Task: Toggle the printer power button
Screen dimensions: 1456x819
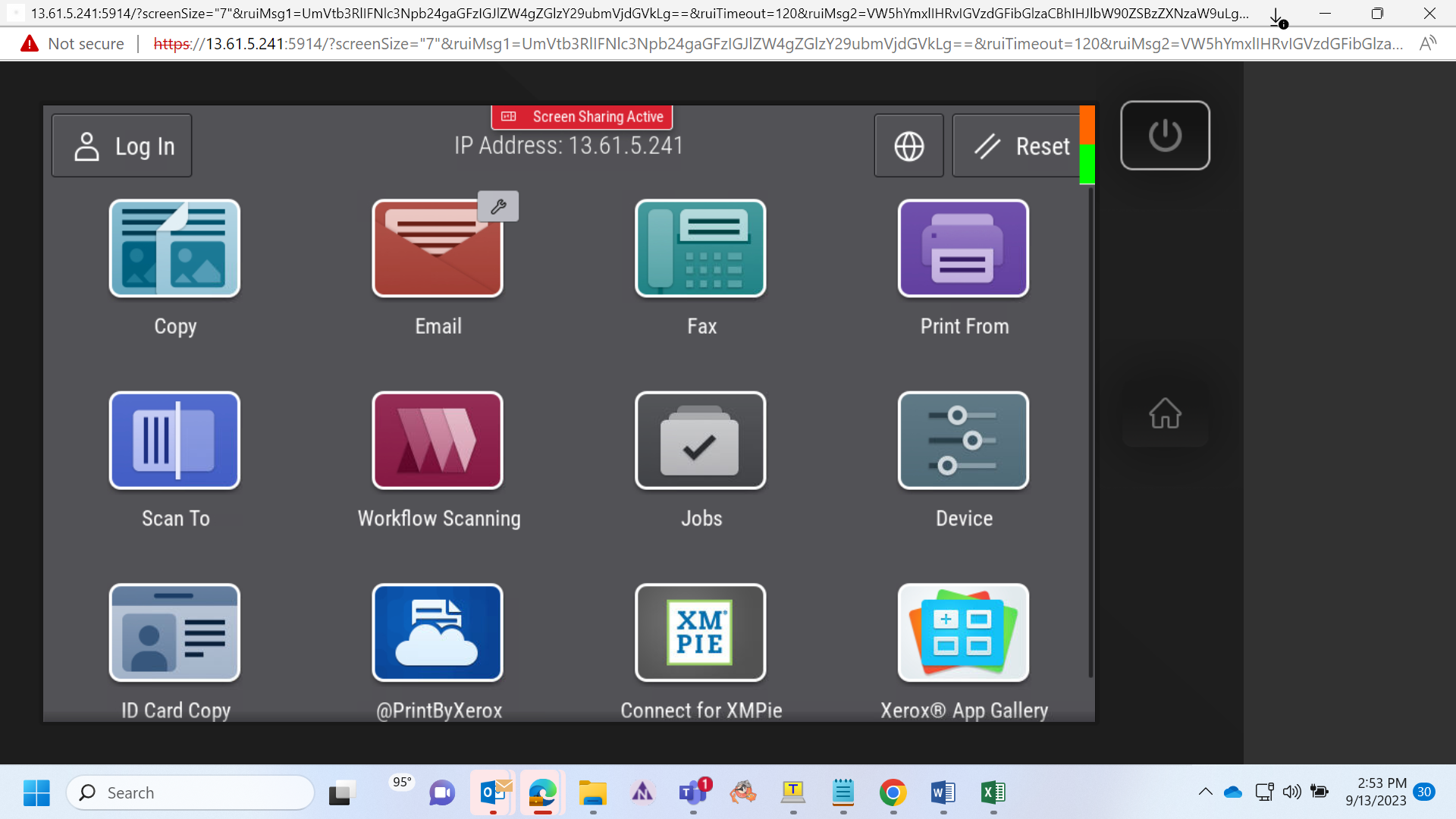Action: (1166, 136)
